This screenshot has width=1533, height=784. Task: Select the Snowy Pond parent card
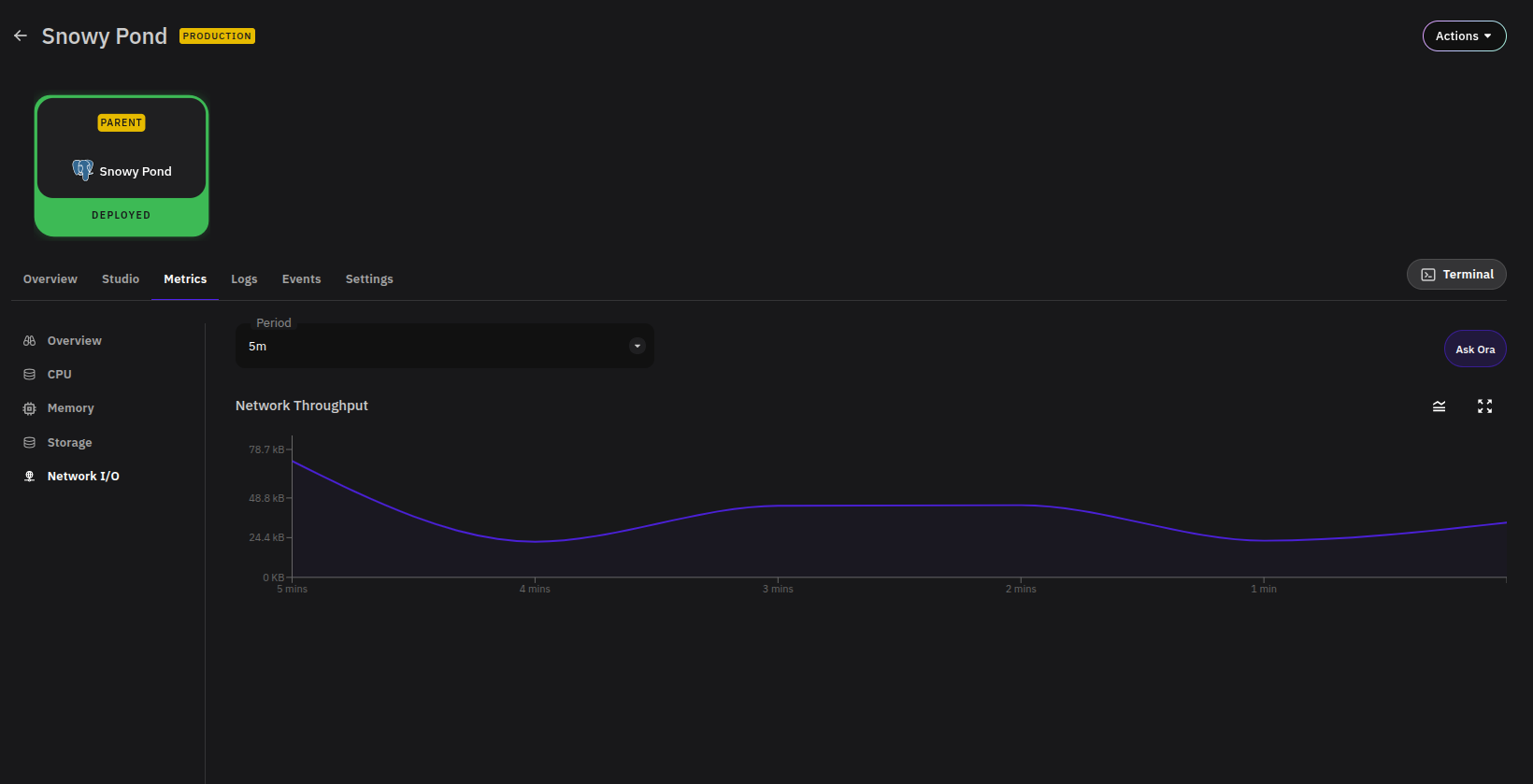point(122,166)
